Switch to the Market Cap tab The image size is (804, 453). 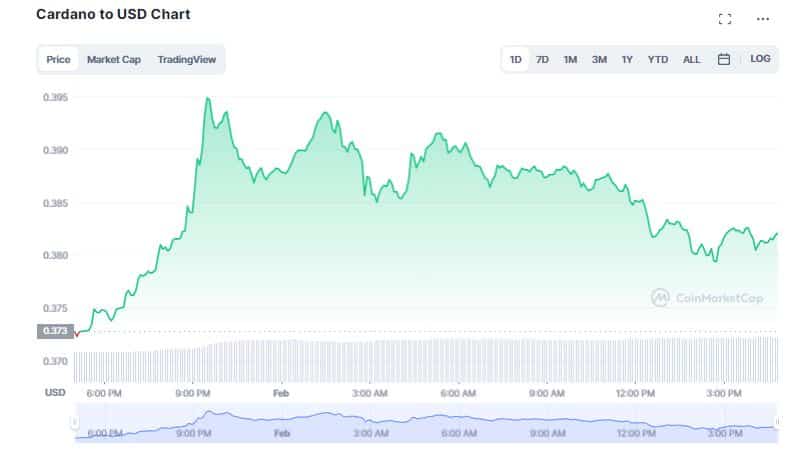pos(114,60)
